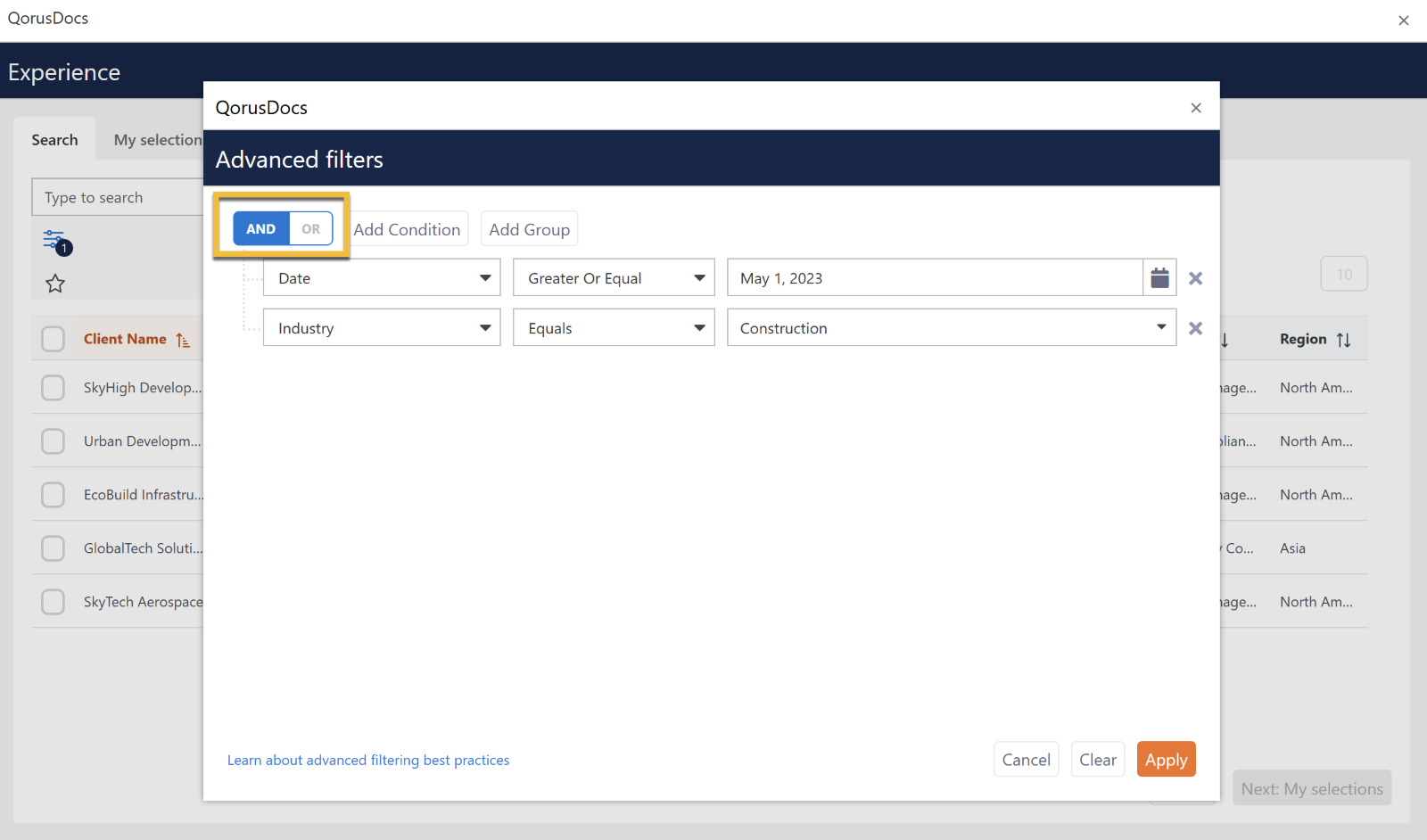
Task: Select the EcoBuild Infrastru... row checkbox
Action: pos(54,495)
